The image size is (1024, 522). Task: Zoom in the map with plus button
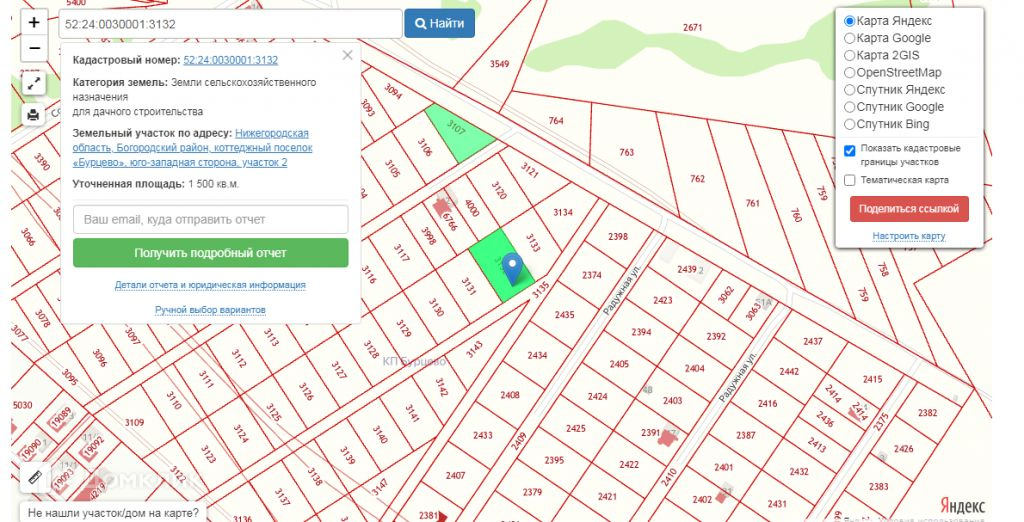(x=34, y=22)
